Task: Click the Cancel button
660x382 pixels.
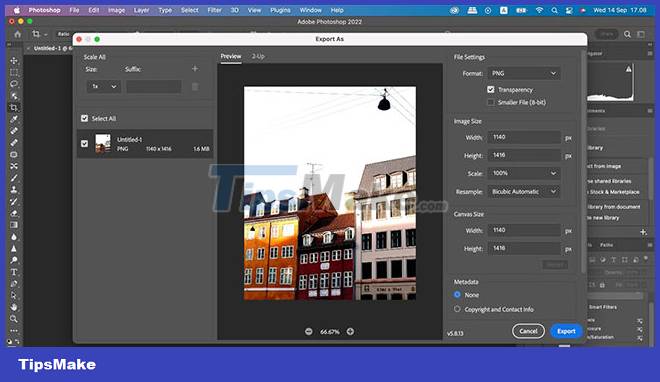Action: pos(528,332)
